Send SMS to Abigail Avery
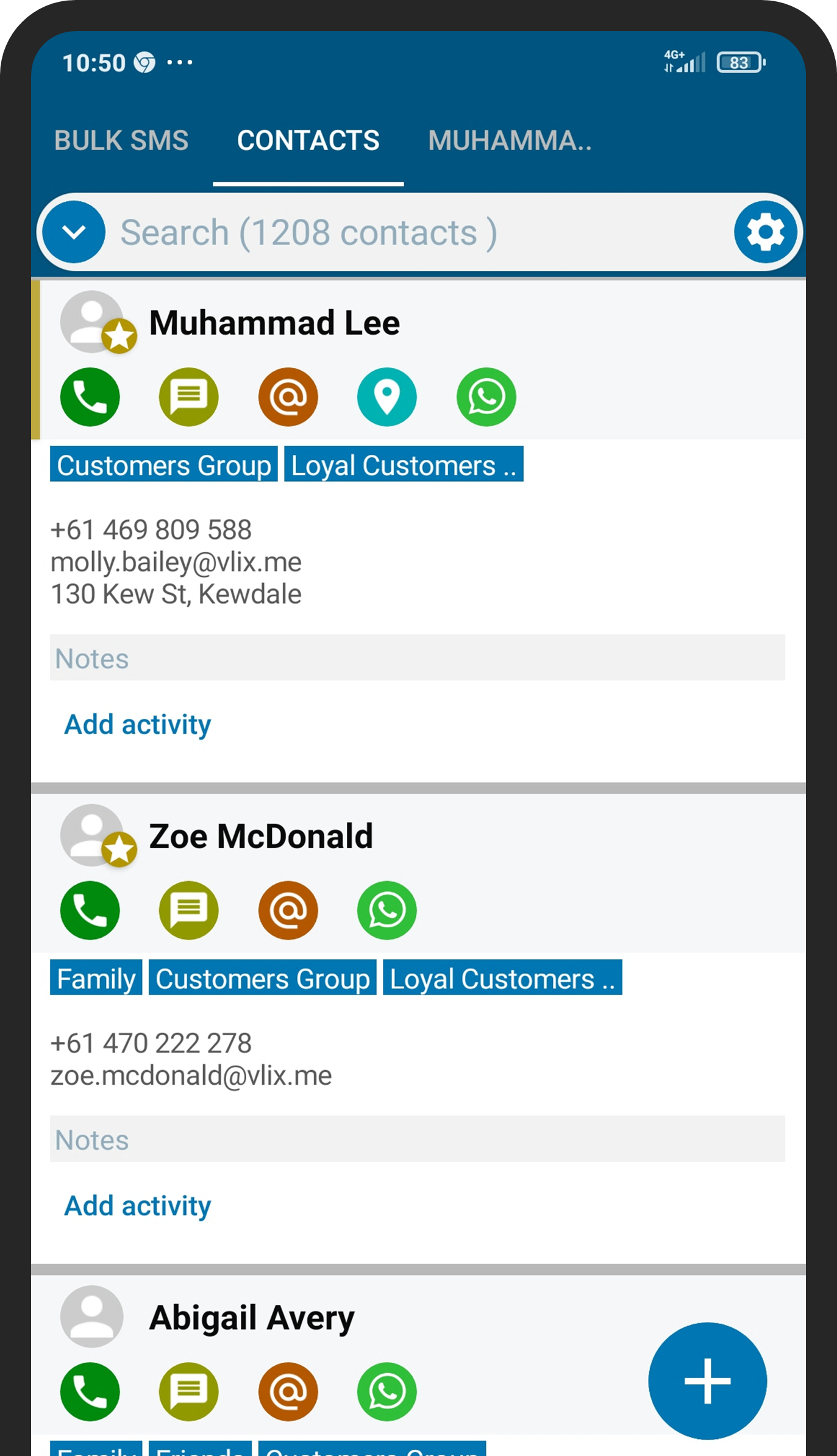 pyautogui.click(x=188, y=1391)
